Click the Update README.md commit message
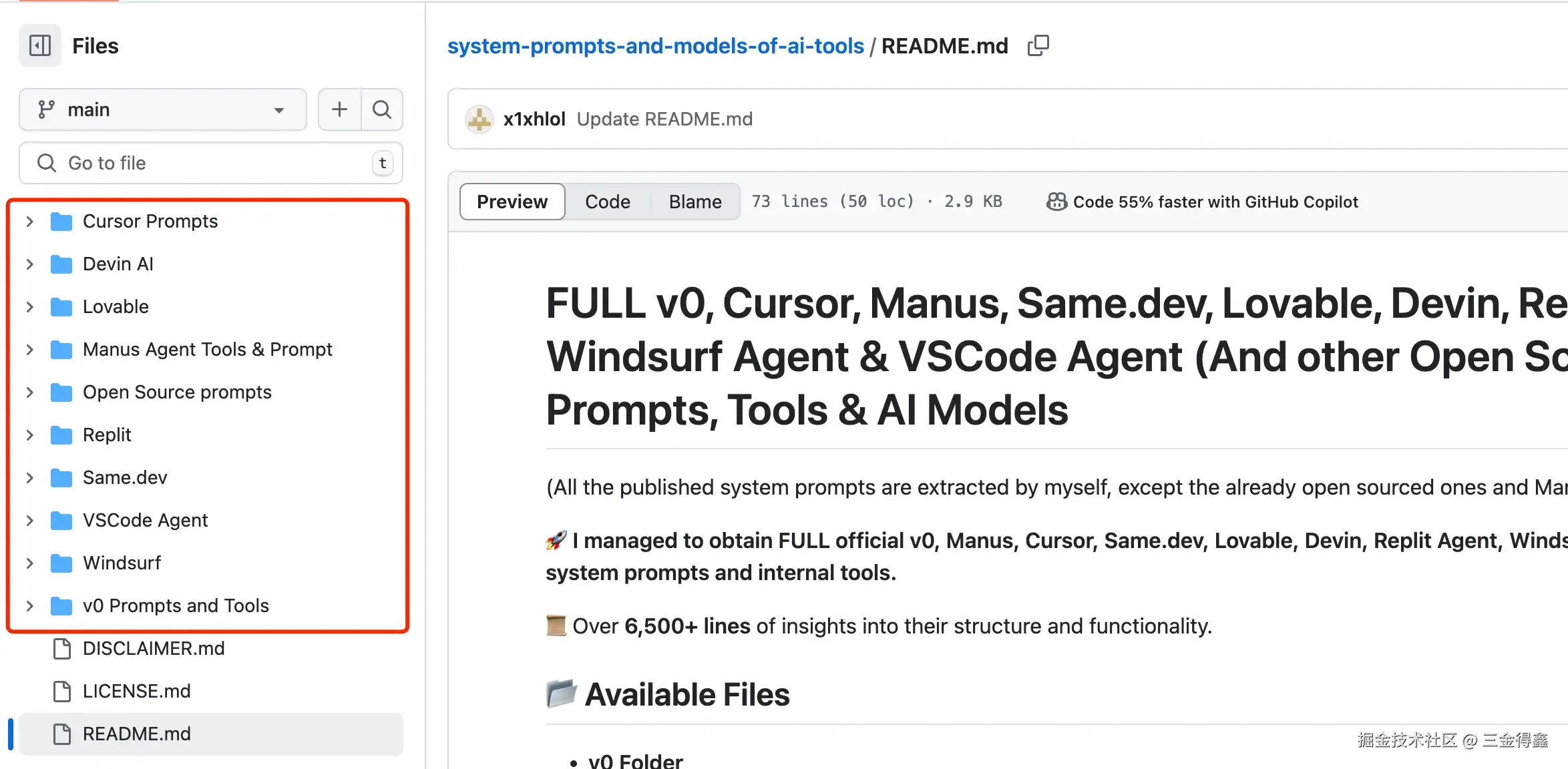 tap(664, 119)
